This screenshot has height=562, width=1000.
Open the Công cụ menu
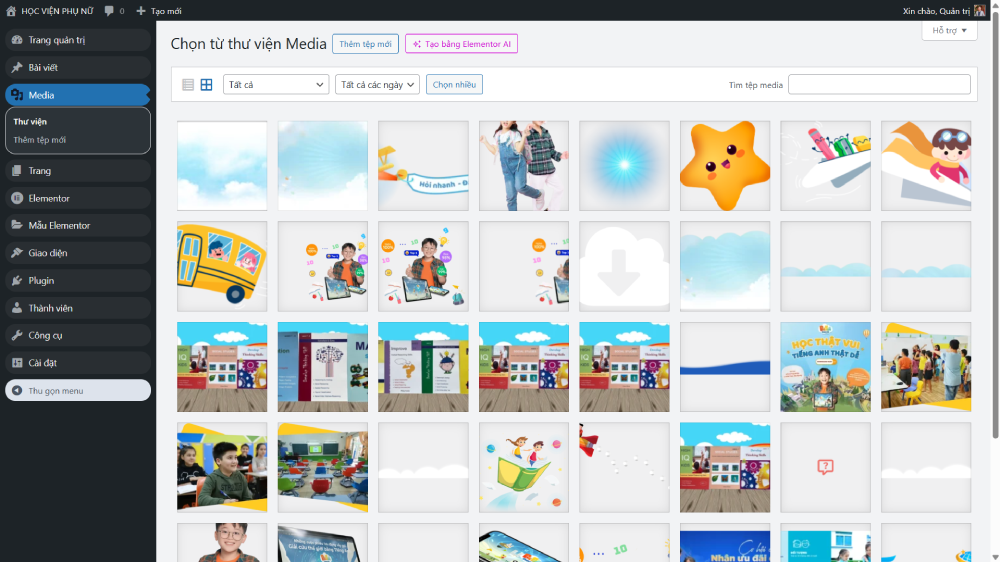coord(78,335)
